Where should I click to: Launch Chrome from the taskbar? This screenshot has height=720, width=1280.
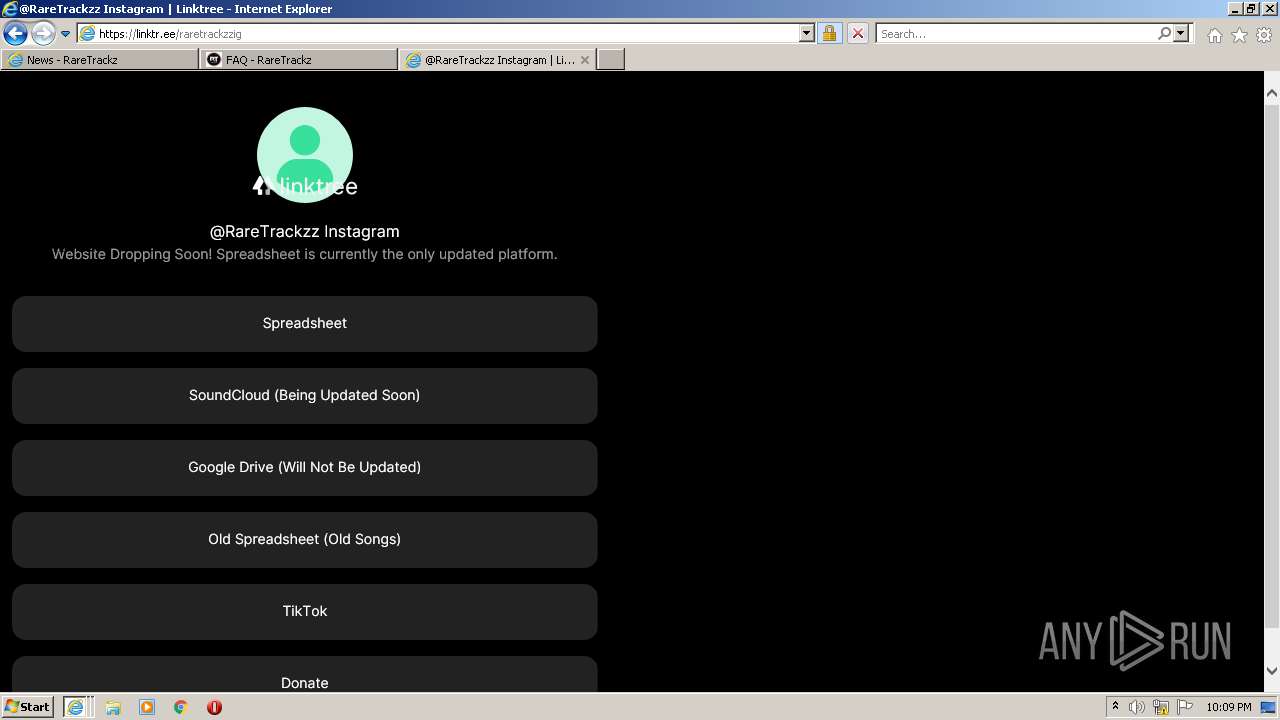tap(181, 707)
